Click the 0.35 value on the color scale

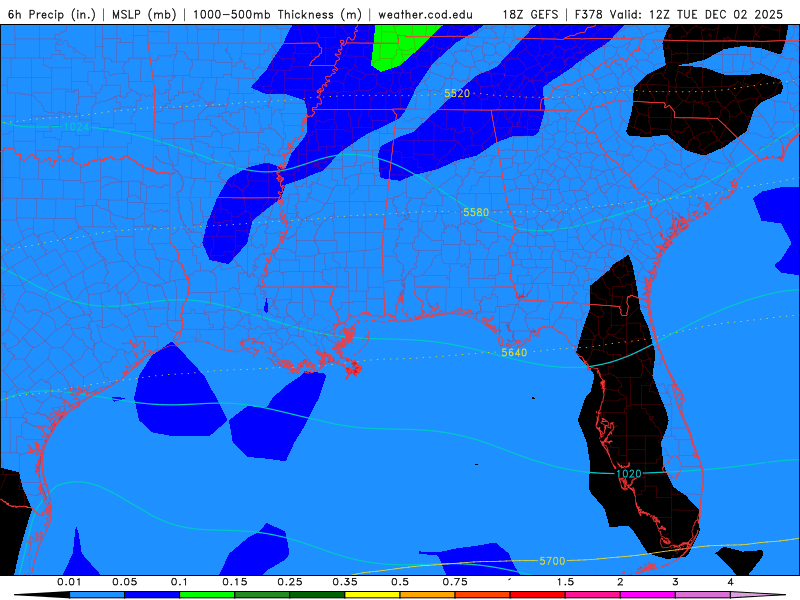[345, 582]
